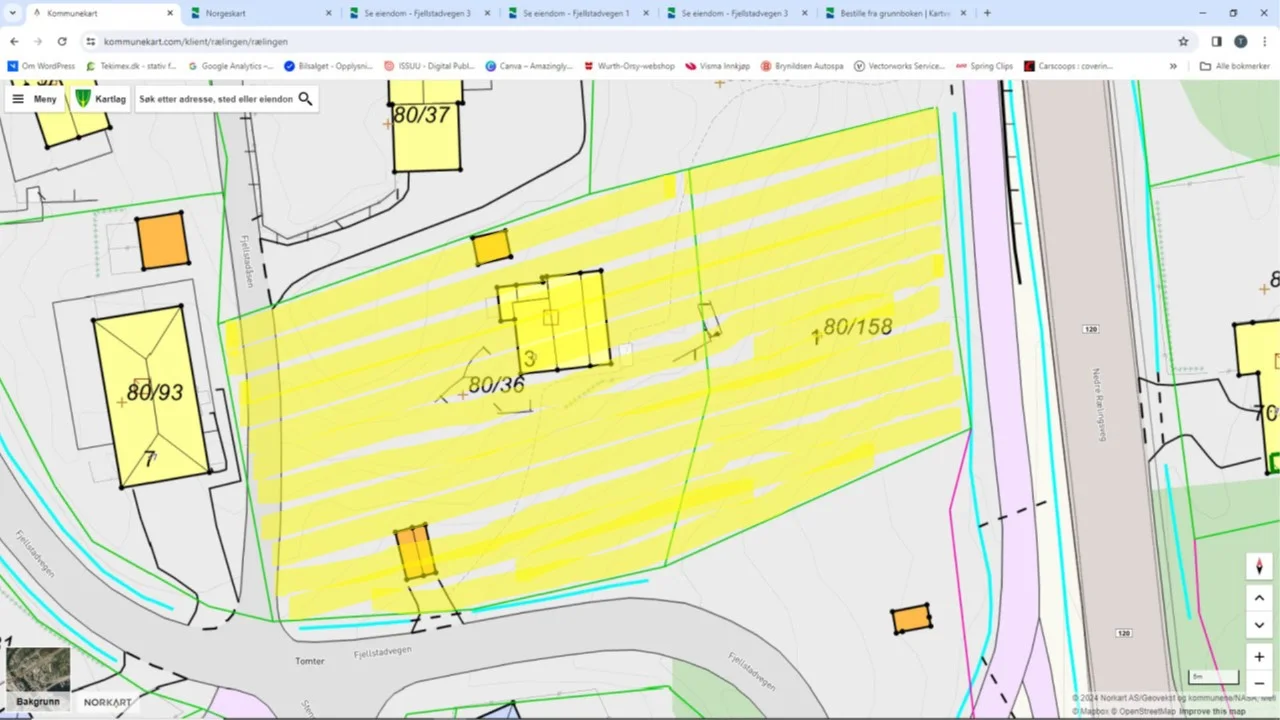The height and width of the screenshot is (720, 1280).
Task: Bookmark this page with star icon
Action: (1184, 41)
